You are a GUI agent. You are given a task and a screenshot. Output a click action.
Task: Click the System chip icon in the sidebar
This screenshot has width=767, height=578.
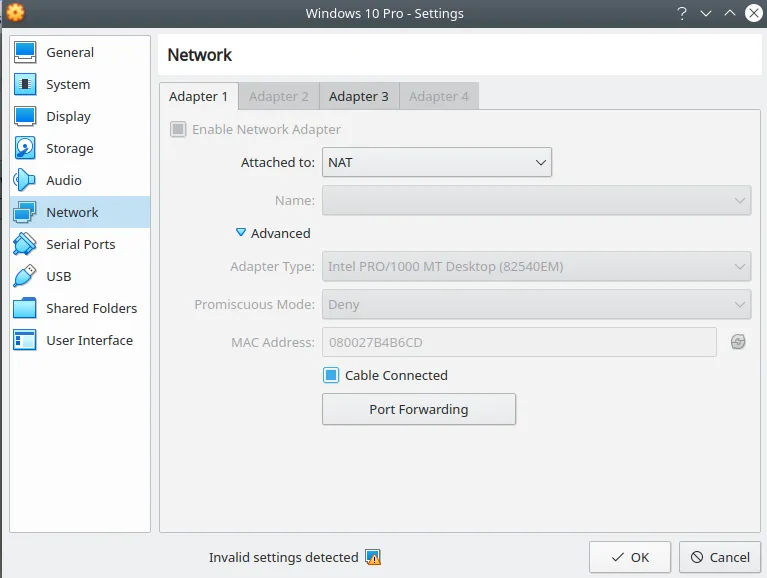click(25, 84)
